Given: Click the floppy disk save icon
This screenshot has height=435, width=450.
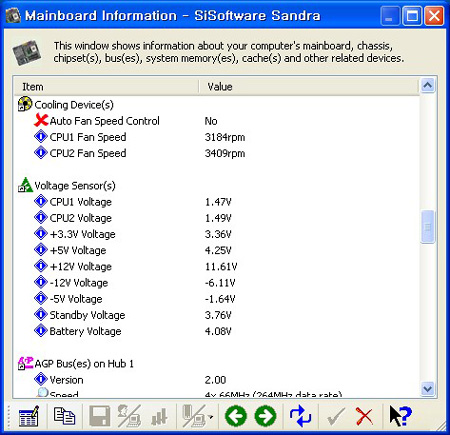Looking at the screenshot, I should 99,416.
